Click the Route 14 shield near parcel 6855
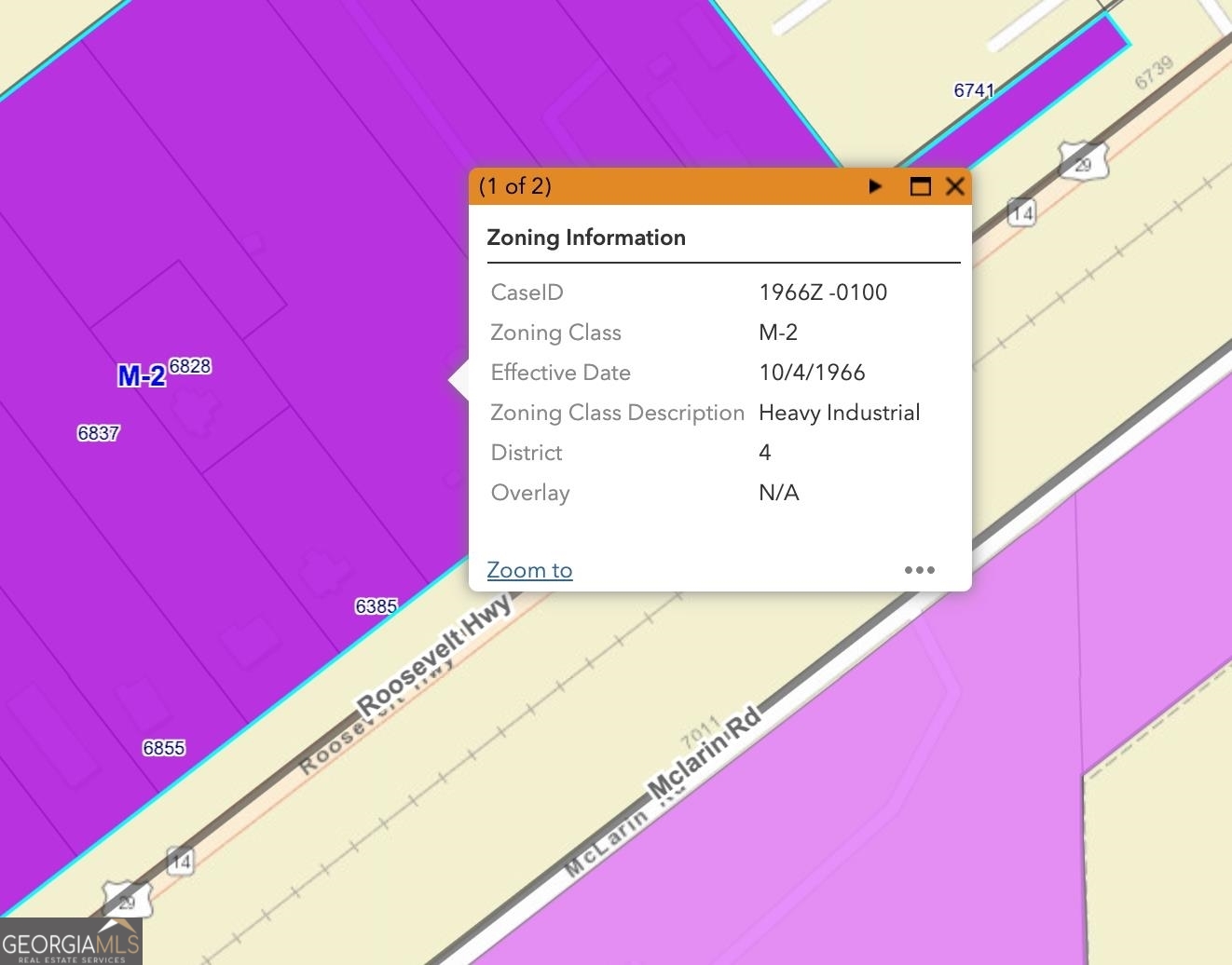The height and width of the screenshot is (965, 1232). (x=180, y=861)
